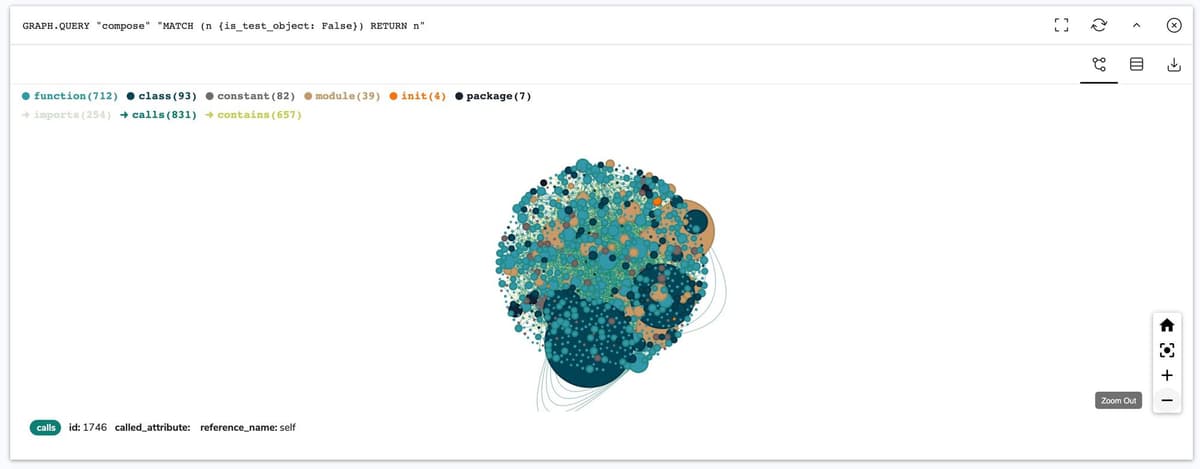
Task: Switch to table view of results
Action: tap(1136, 65)
